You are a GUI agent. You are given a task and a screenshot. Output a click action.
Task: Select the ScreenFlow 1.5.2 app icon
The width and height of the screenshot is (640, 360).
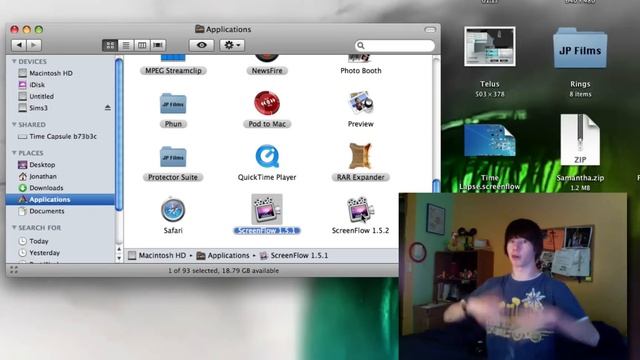(360, 210)
